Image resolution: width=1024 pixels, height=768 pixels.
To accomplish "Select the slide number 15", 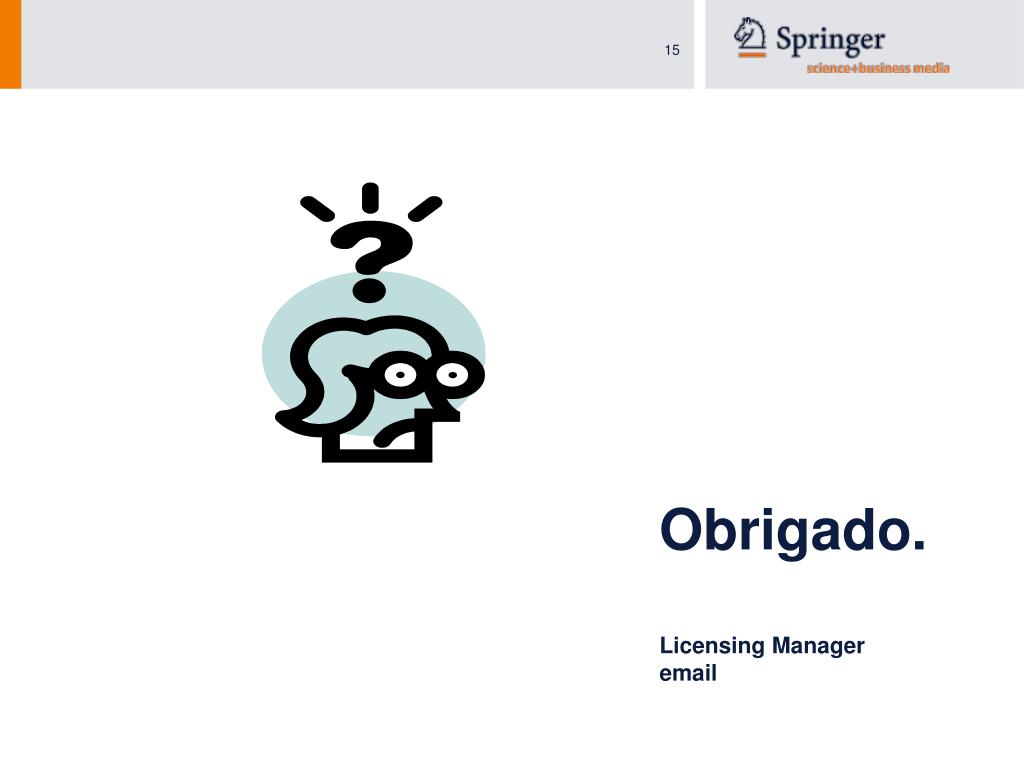I will coord(672,50).
